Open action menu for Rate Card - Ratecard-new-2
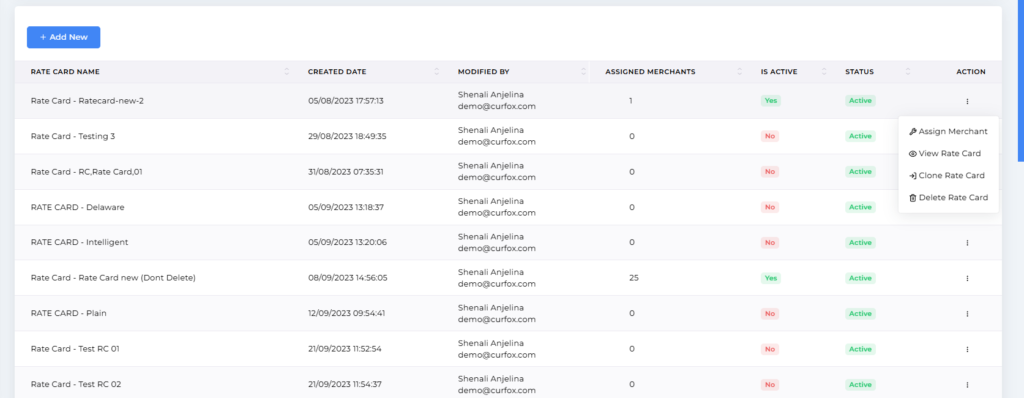1024x398 pixels. coord(967,101)
